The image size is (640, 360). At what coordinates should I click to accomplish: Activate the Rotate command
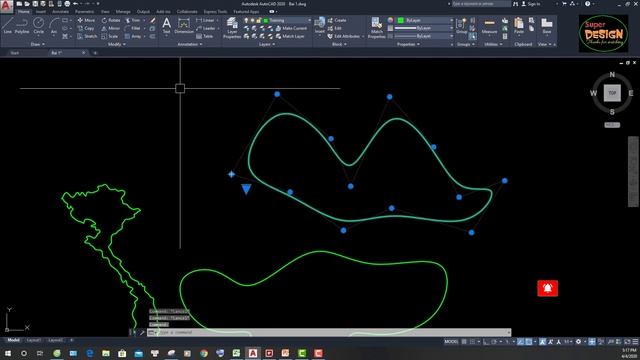111,20
